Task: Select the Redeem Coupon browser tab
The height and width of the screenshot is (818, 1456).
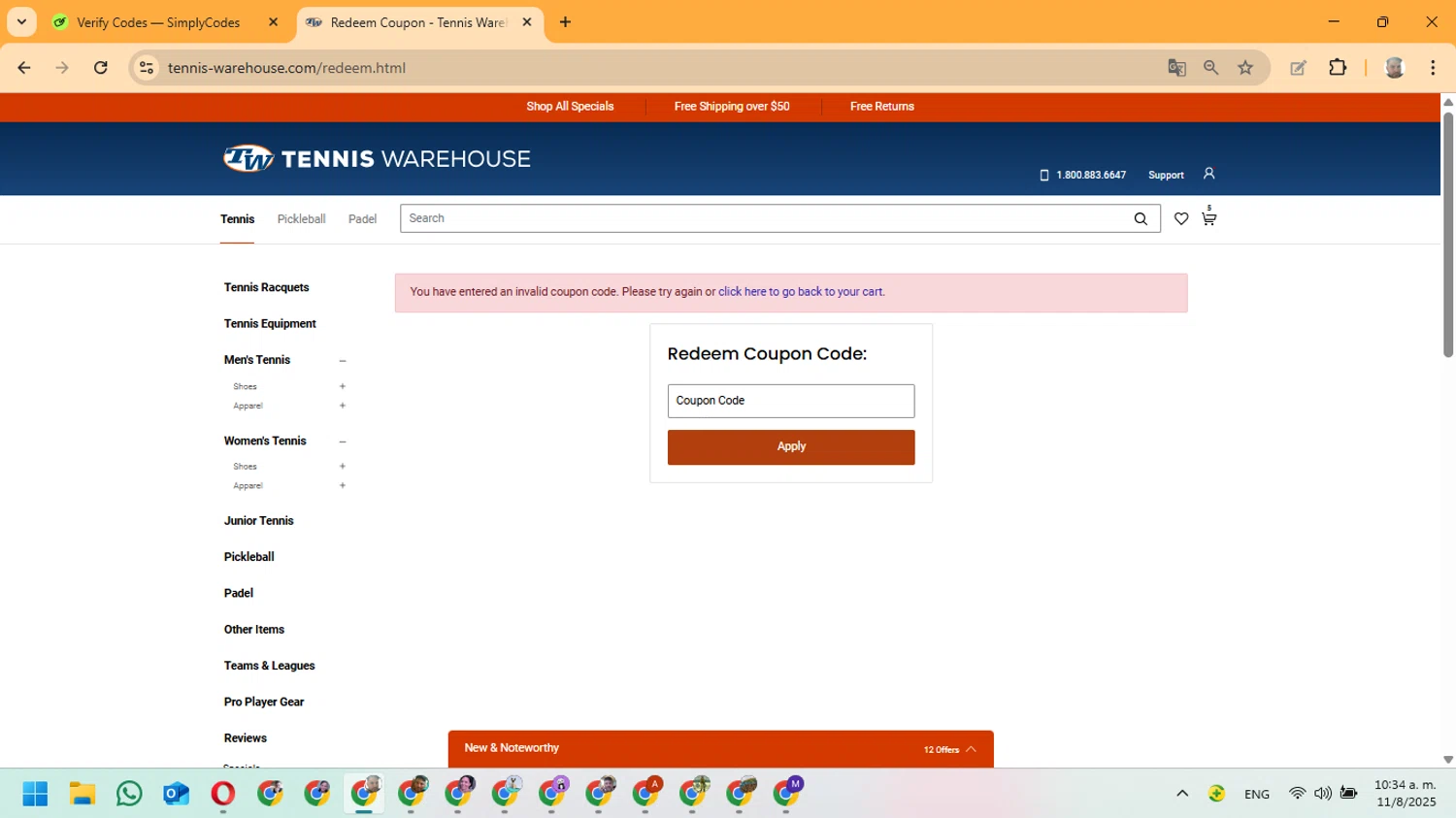Action: (419, 22)
